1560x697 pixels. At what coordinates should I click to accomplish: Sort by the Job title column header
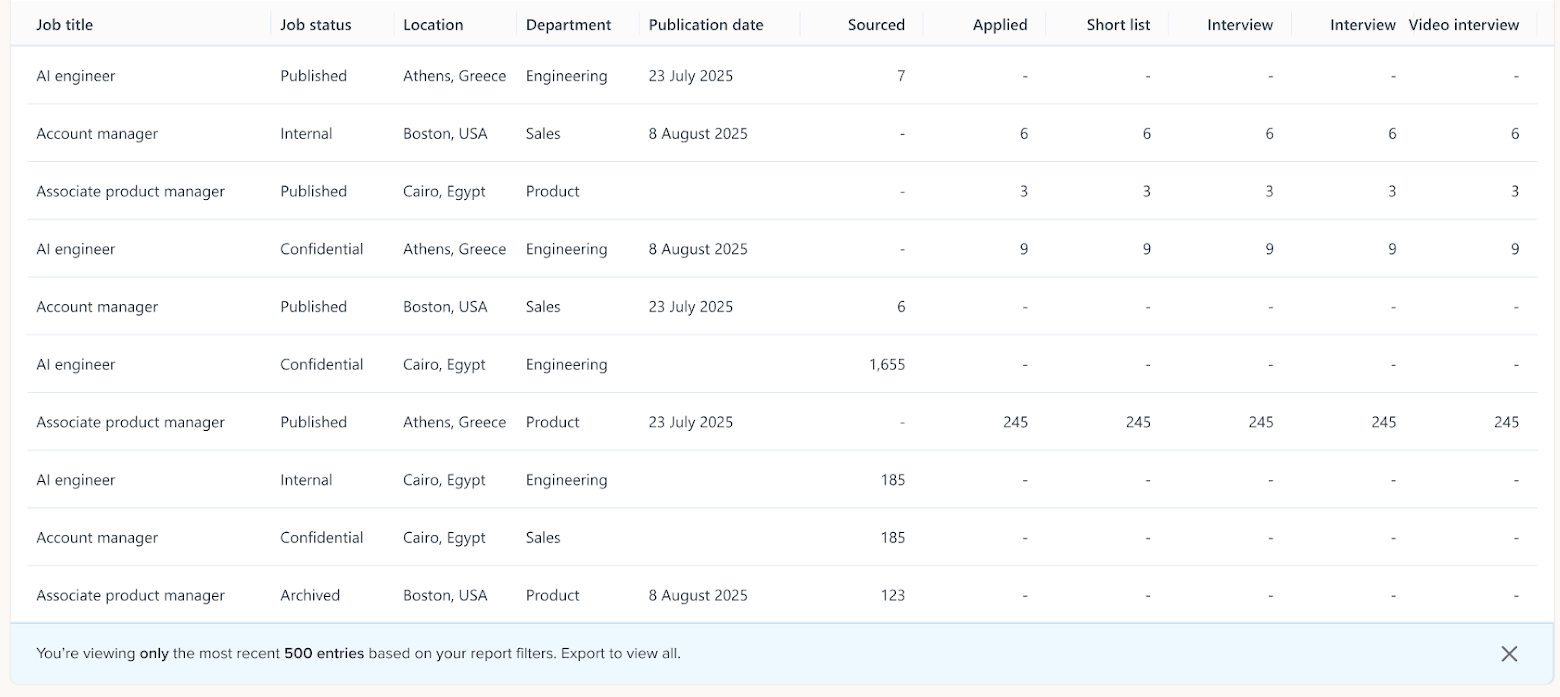65,25
